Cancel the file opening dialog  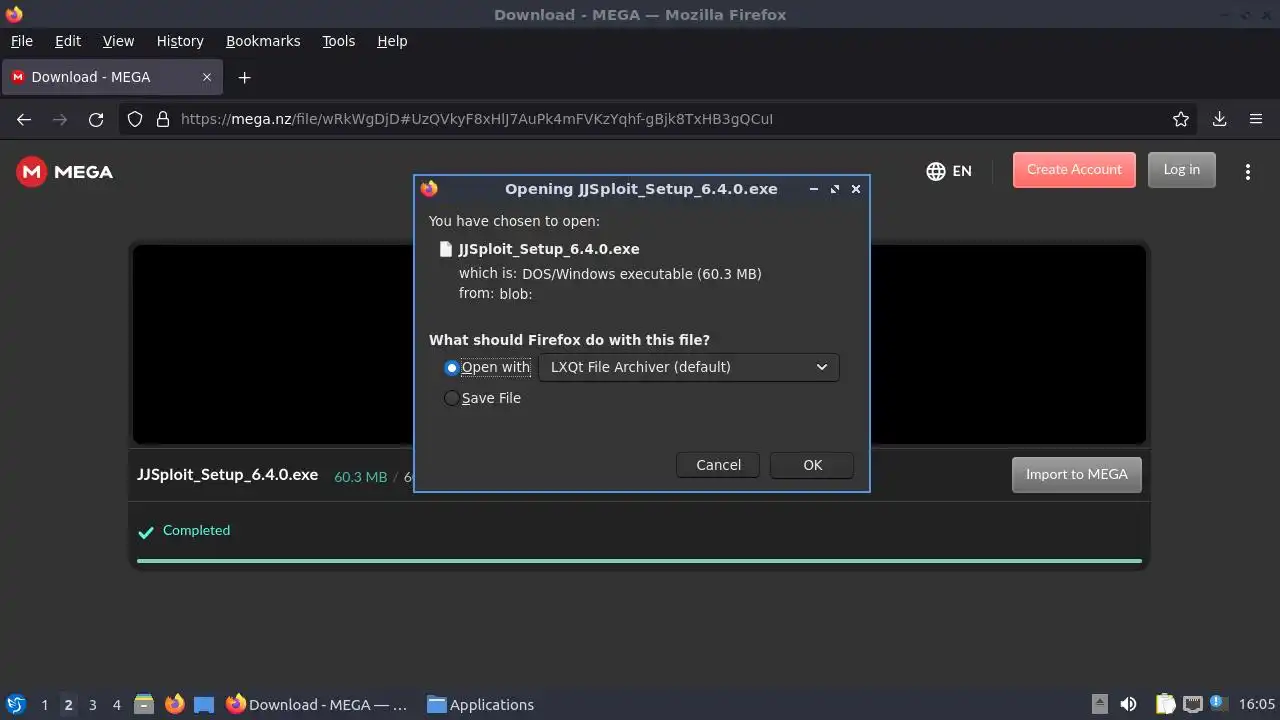tap(718, 465)
